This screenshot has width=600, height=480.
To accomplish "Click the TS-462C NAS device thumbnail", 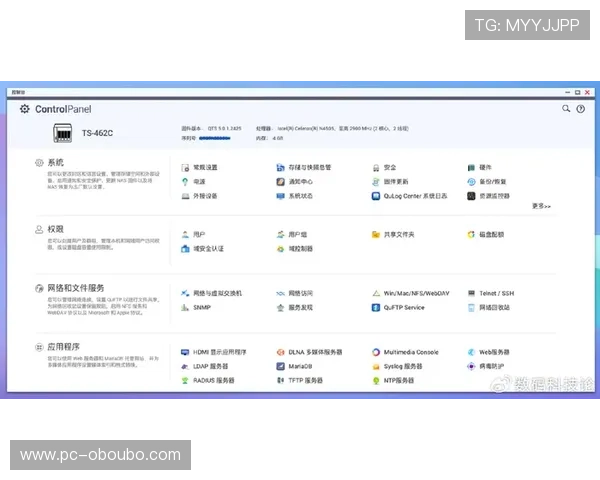I will [62, 132].
